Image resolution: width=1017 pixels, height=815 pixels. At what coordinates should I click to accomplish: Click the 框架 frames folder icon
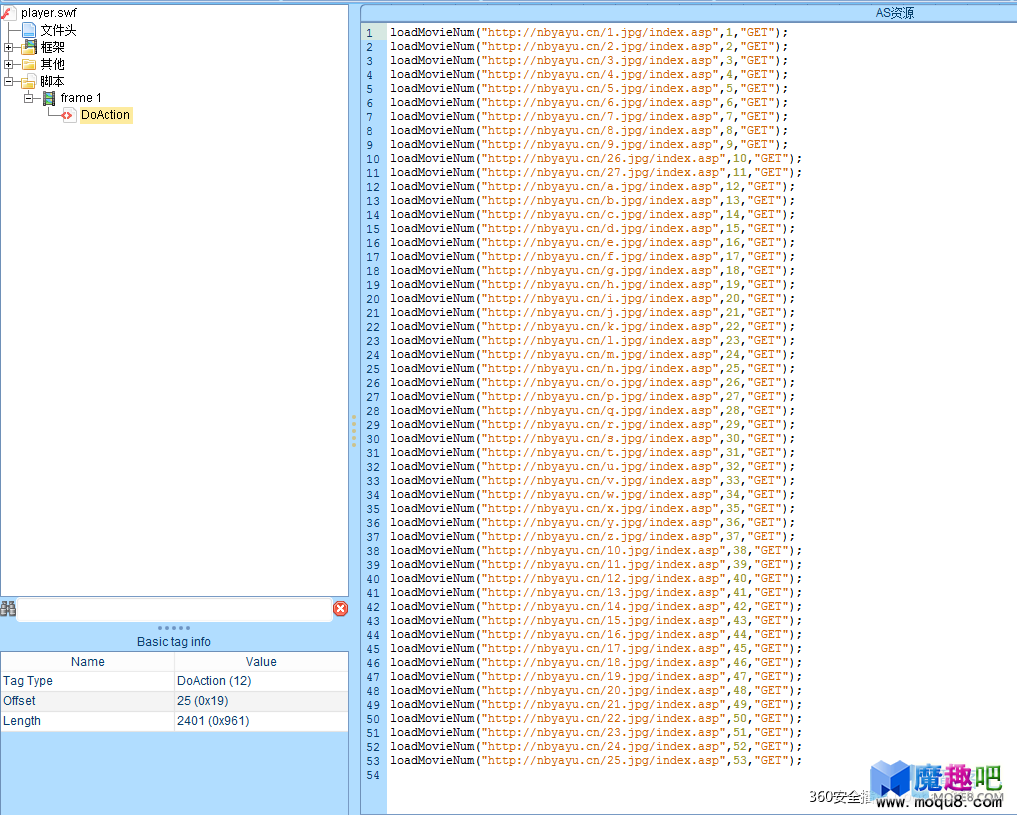point(29,47)
